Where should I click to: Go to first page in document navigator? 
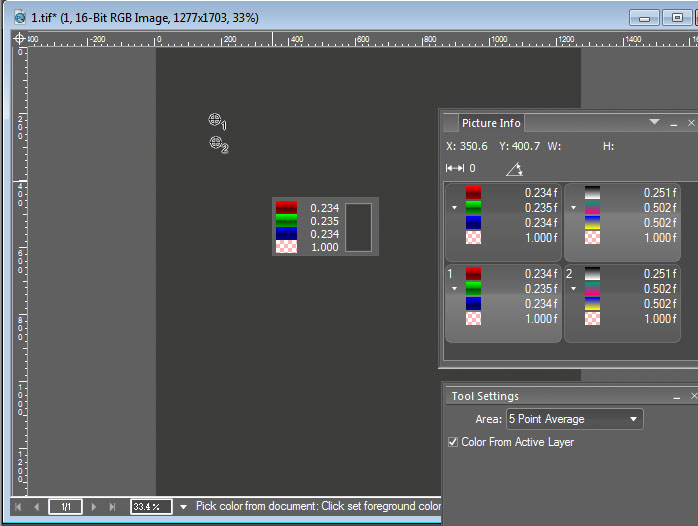coord(18,506)
